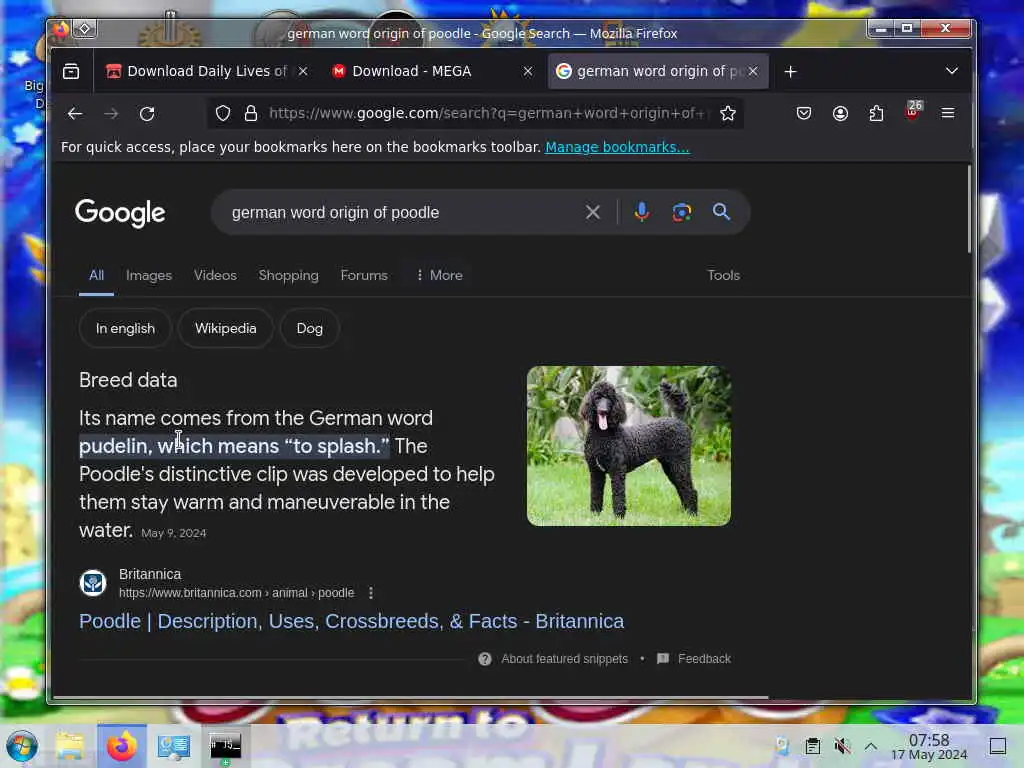The height and width of the screenshot is (768, 1024).
Task: Expand the More search filters menu
Action: pyautogui.click(x=439, y=276)
